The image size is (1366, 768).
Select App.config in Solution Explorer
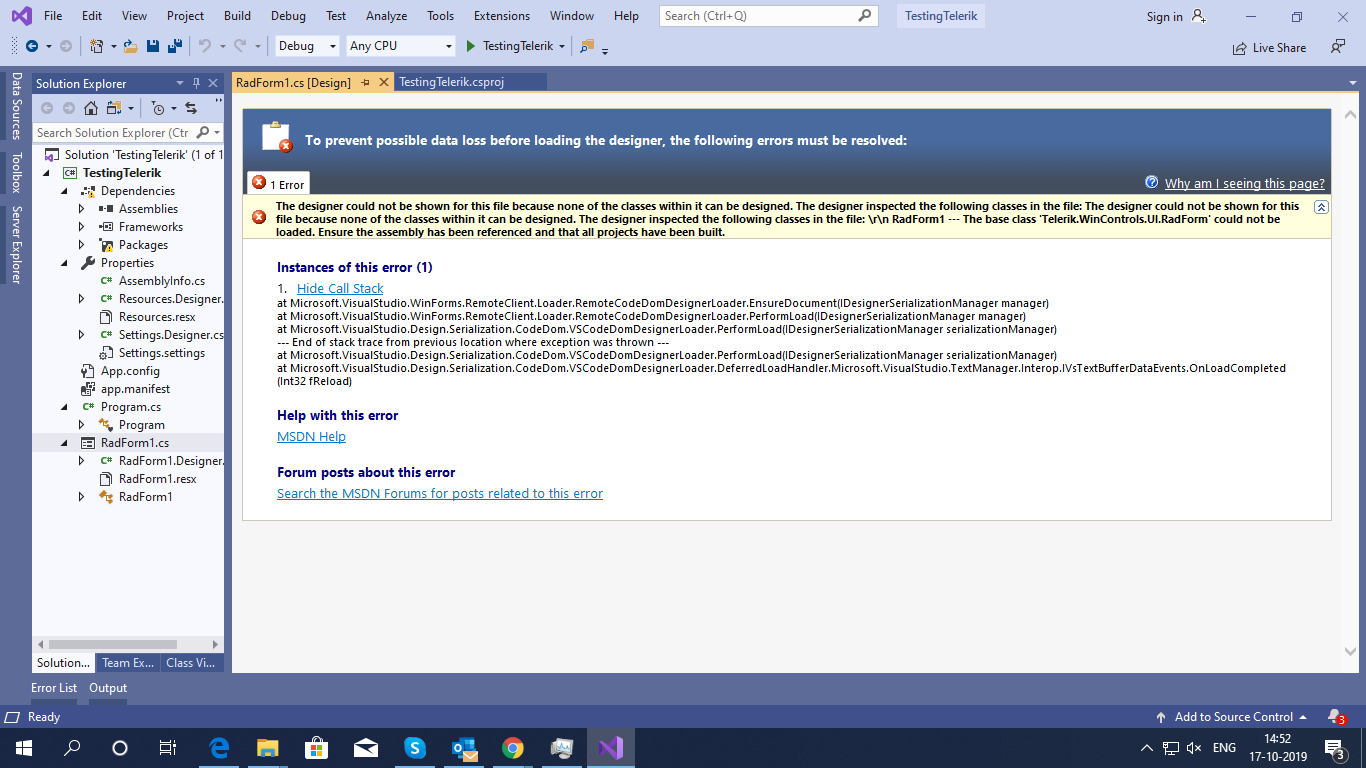tap(130, 371)
